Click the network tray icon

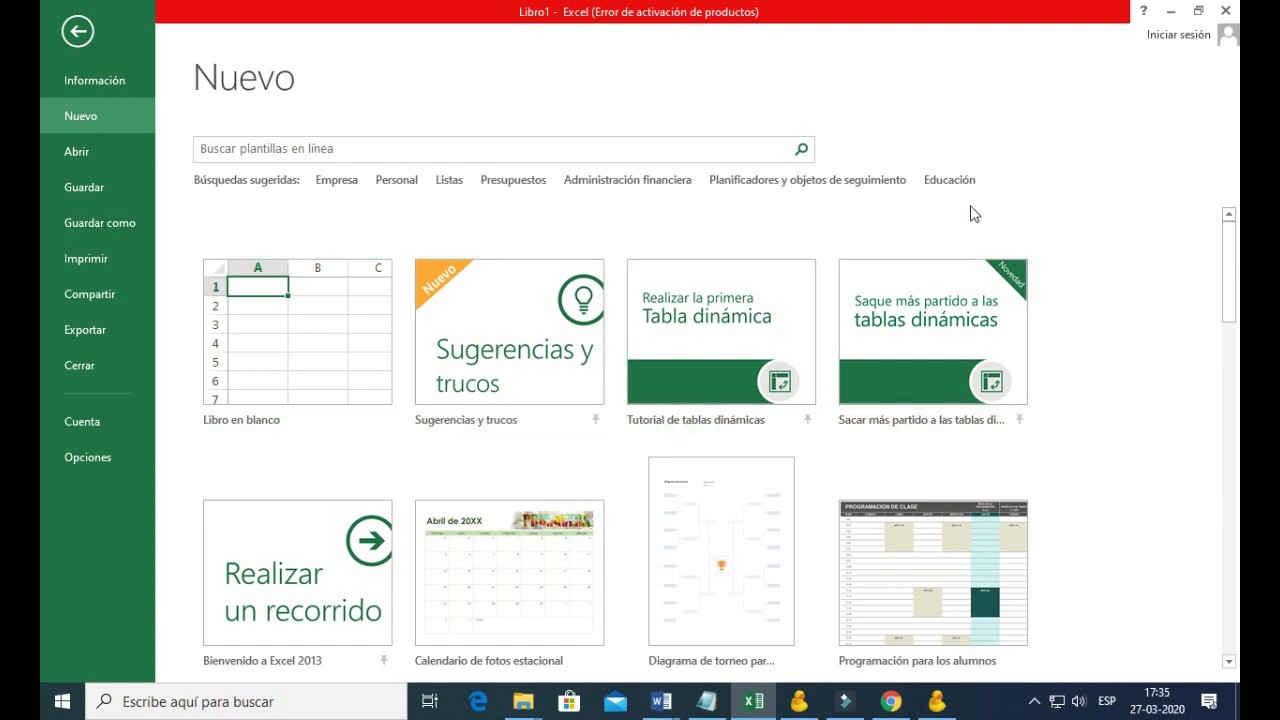(x=1057, y=701)
